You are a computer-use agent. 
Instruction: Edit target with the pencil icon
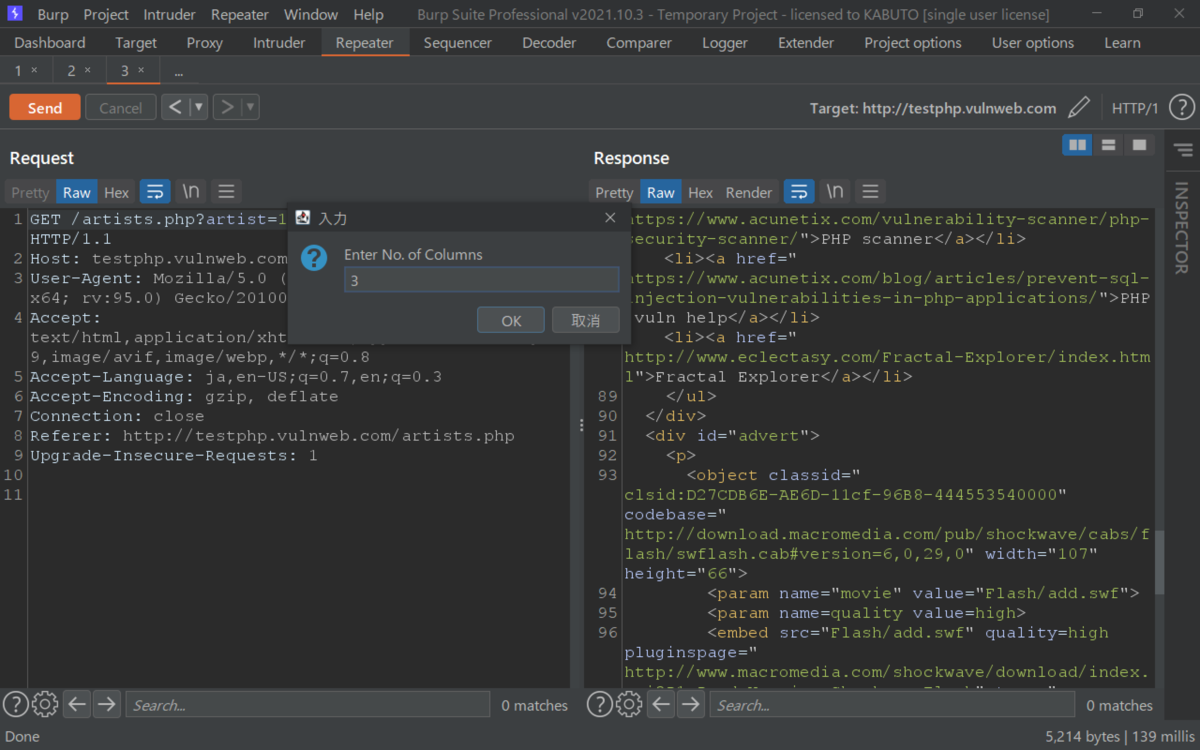(1079, 107)
